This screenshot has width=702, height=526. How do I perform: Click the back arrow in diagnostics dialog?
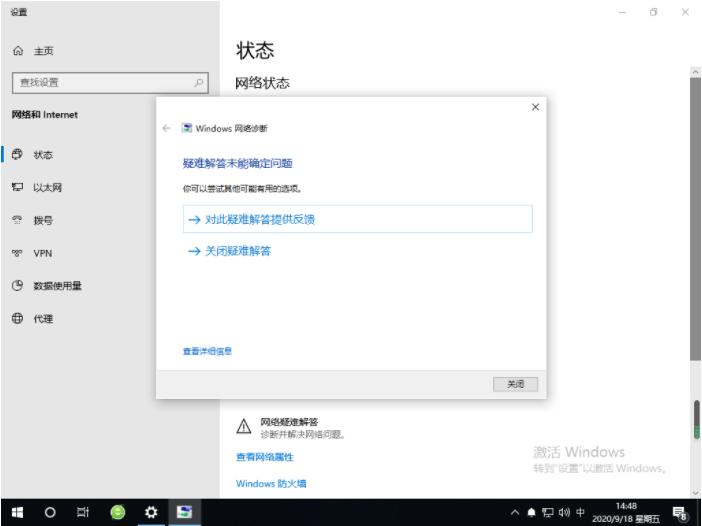pyautogui.click(x=166, y=128)
